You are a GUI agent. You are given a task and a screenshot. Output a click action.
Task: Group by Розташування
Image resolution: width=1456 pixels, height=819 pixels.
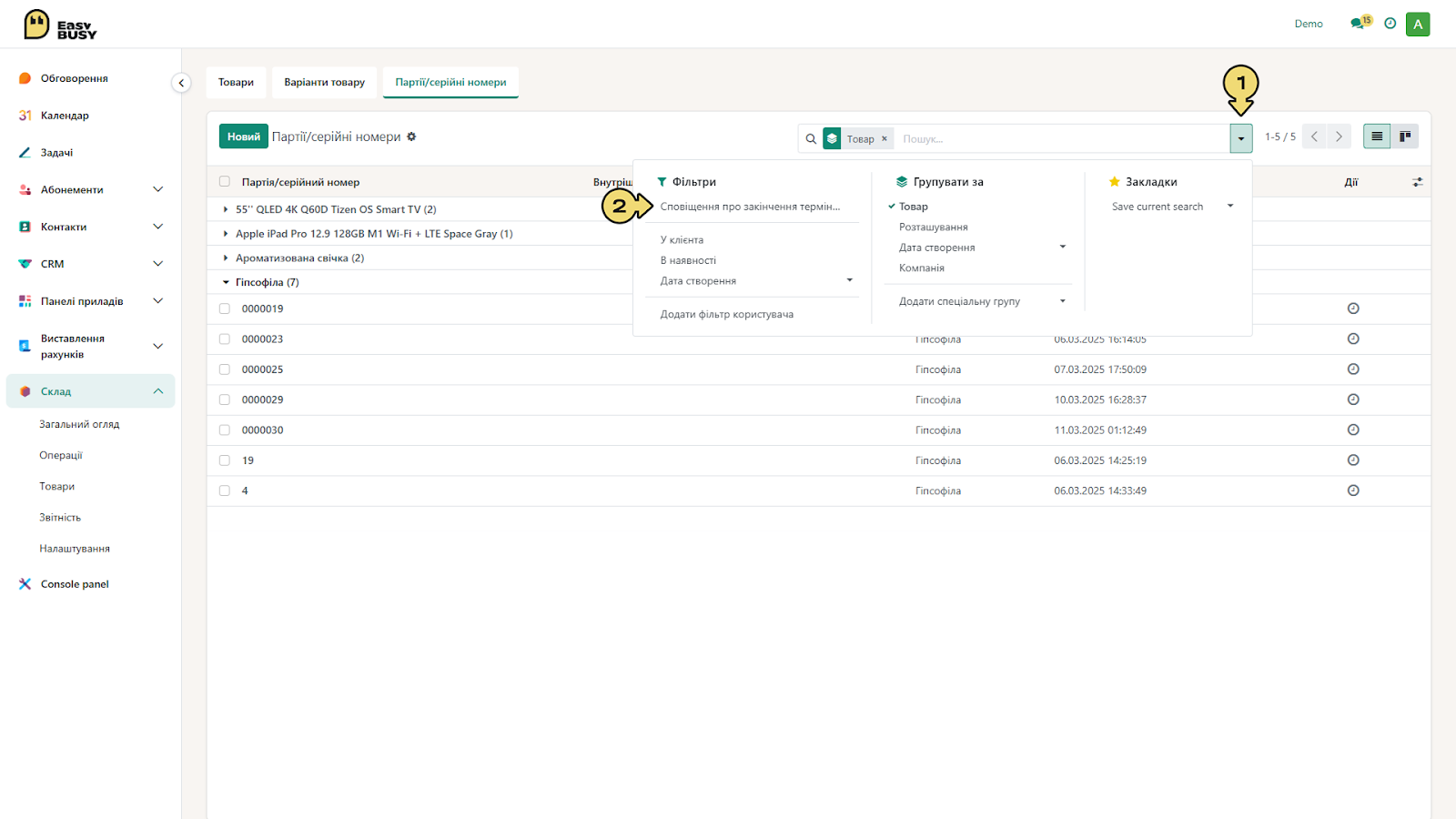pyautogui.click(x=933, y=227)
